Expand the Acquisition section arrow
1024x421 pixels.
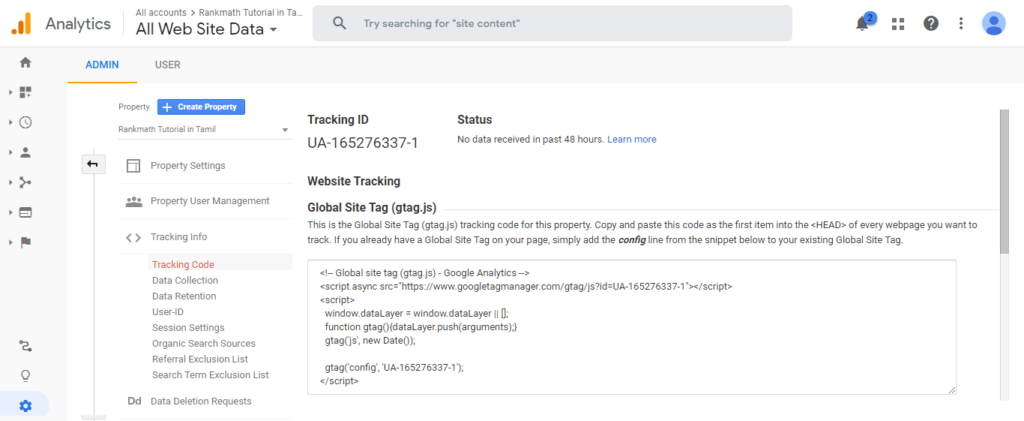click(x=10, y=182)
